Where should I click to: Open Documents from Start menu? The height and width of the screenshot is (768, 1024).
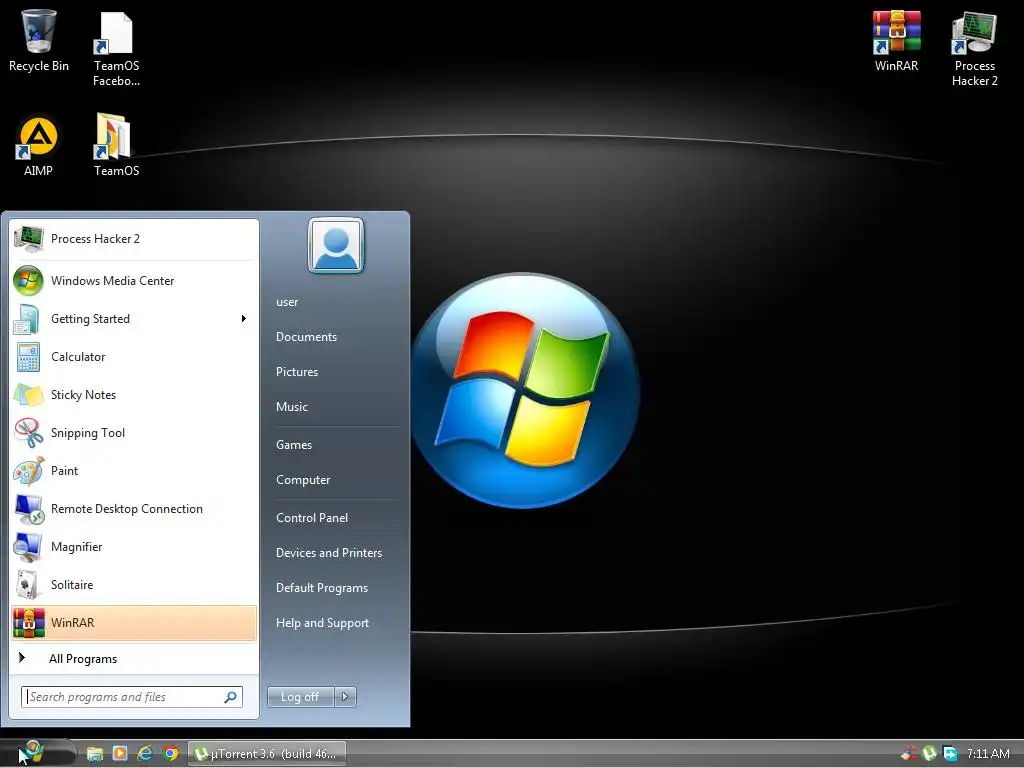pyautogui.click(x=306, y=337)
